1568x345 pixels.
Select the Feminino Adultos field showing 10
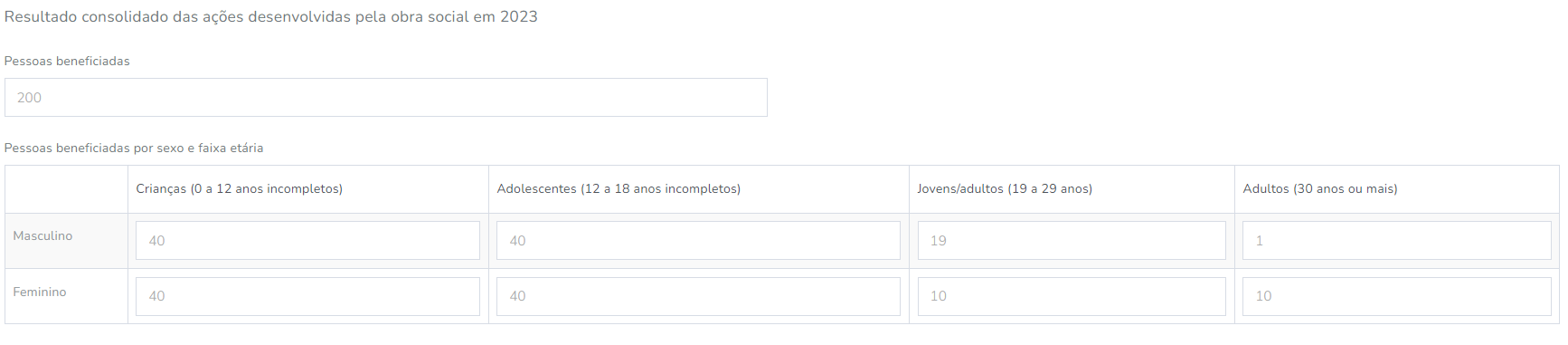1397,296
